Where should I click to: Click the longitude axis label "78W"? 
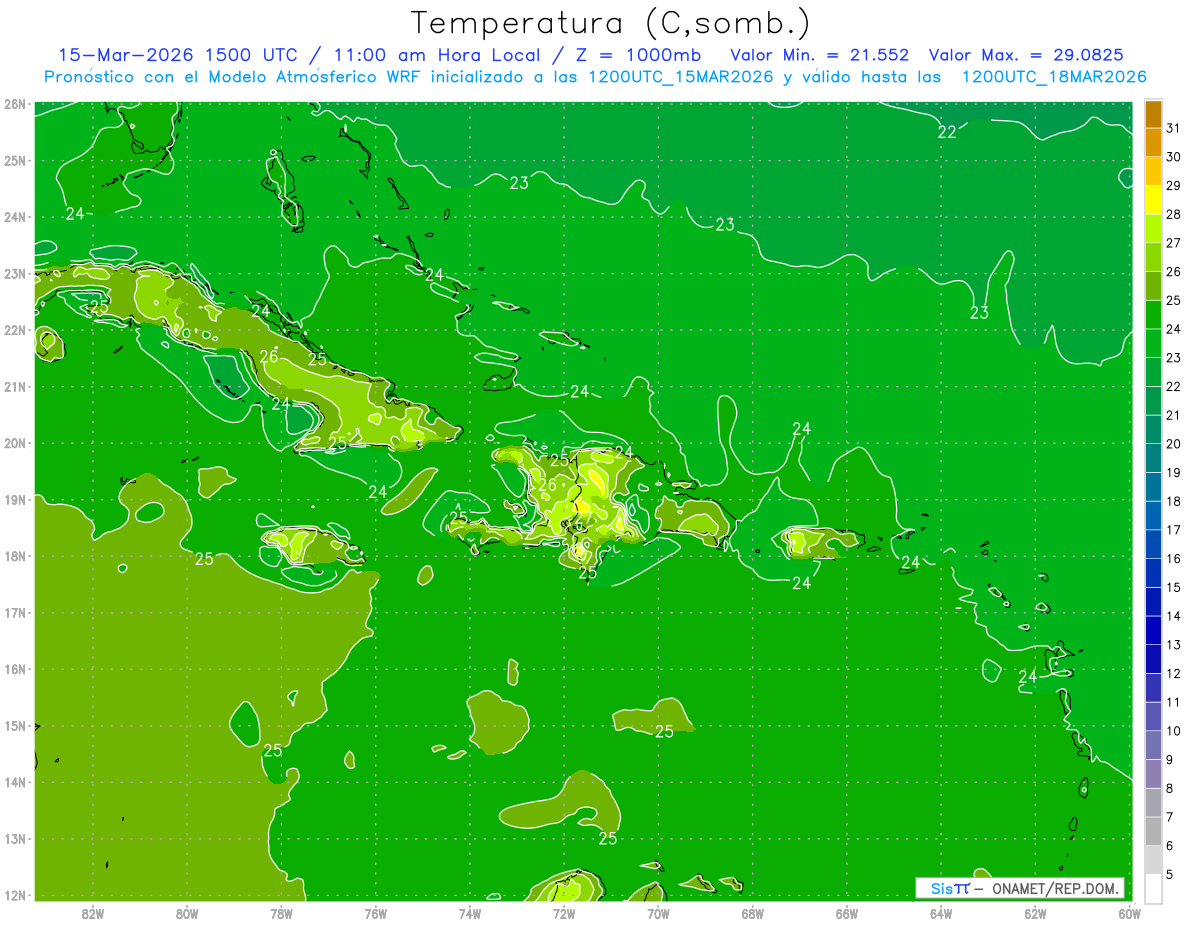[x=281, y=913]
